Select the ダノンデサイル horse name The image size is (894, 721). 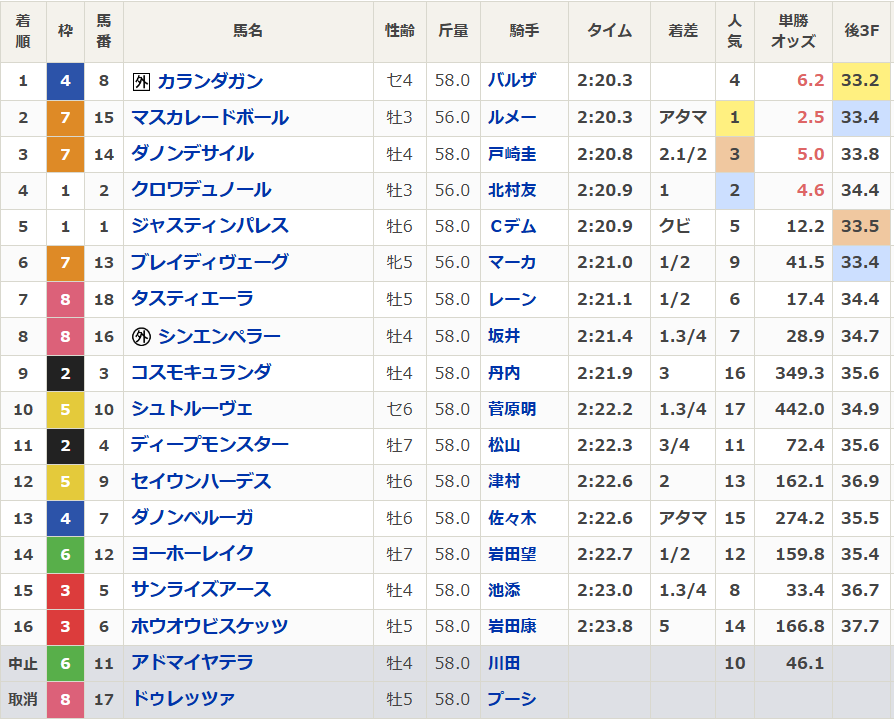tap(192, 154)
